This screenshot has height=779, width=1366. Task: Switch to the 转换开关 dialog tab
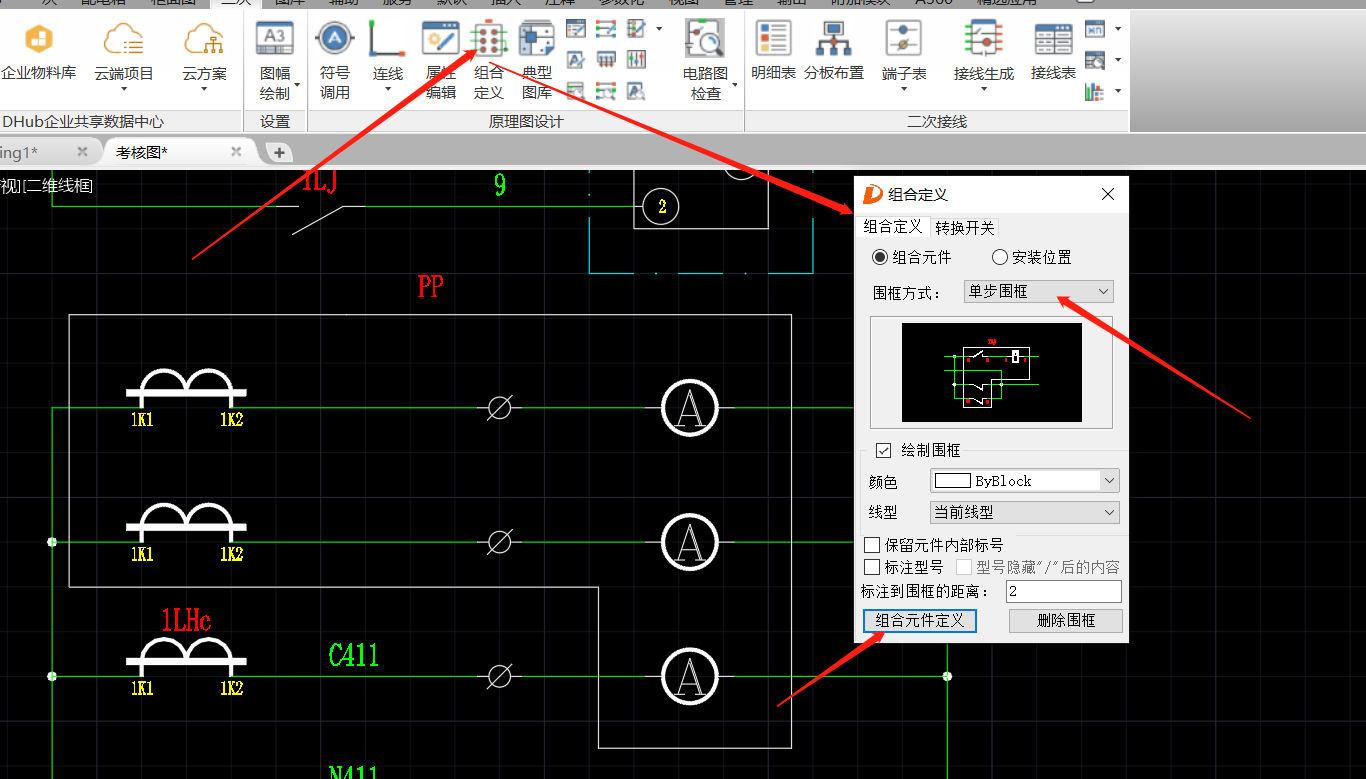click(965, 228)
